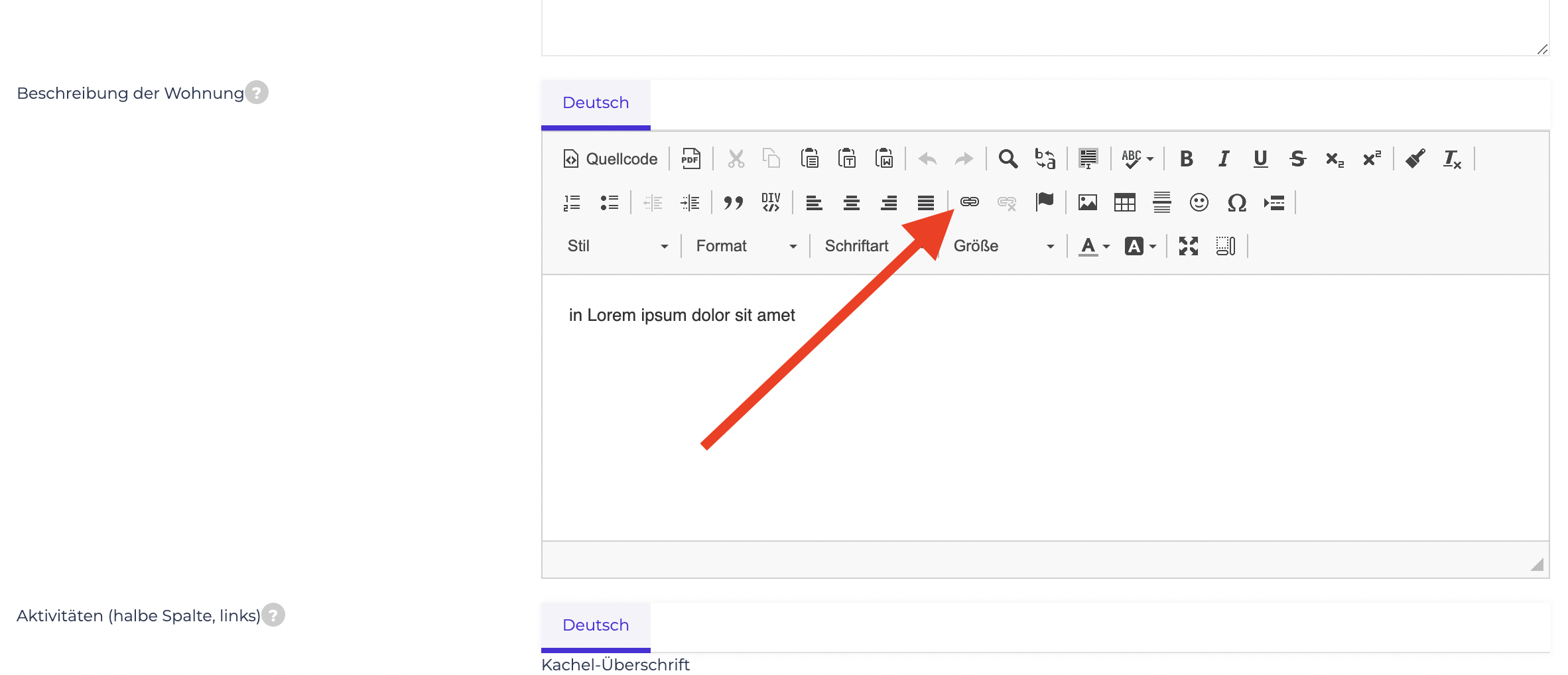Open the Quellcode source view
1568x675 pixels.
610,159
